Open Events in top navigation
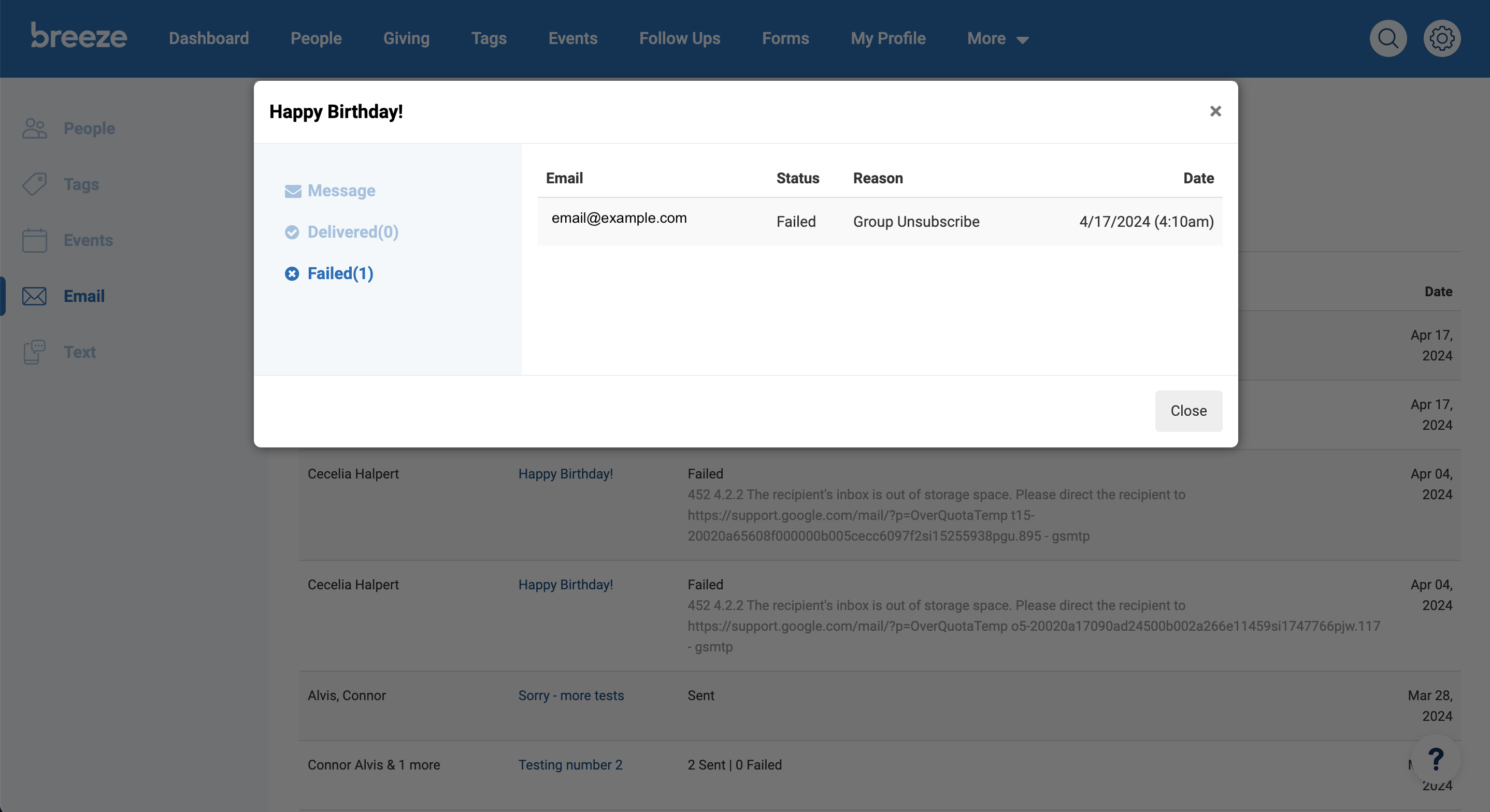This screenshot has height=812, width=1490. point(572,38)
